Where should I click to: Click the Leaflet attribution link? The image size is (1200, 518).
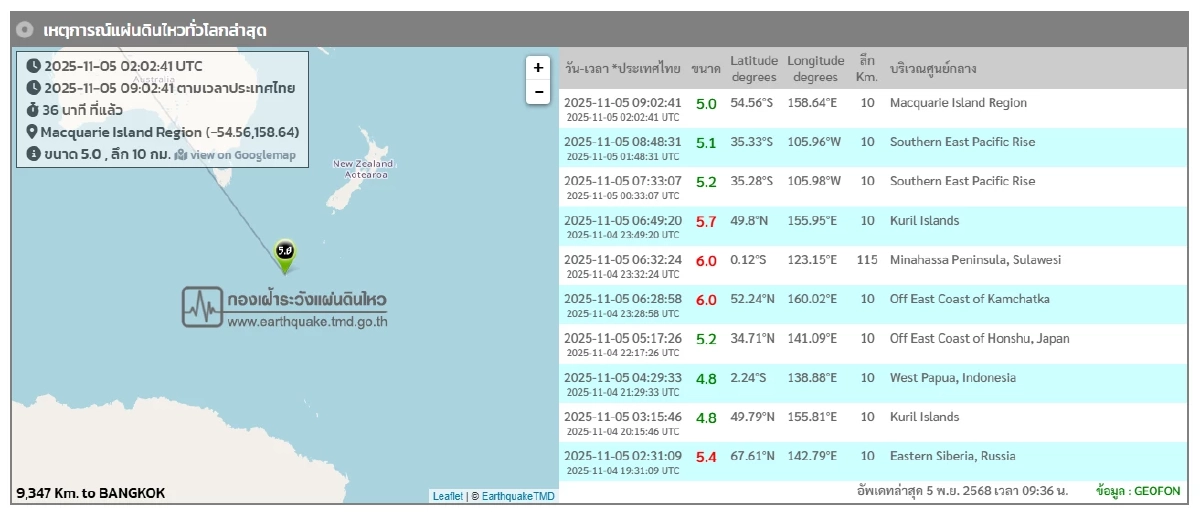click(447, 496)
